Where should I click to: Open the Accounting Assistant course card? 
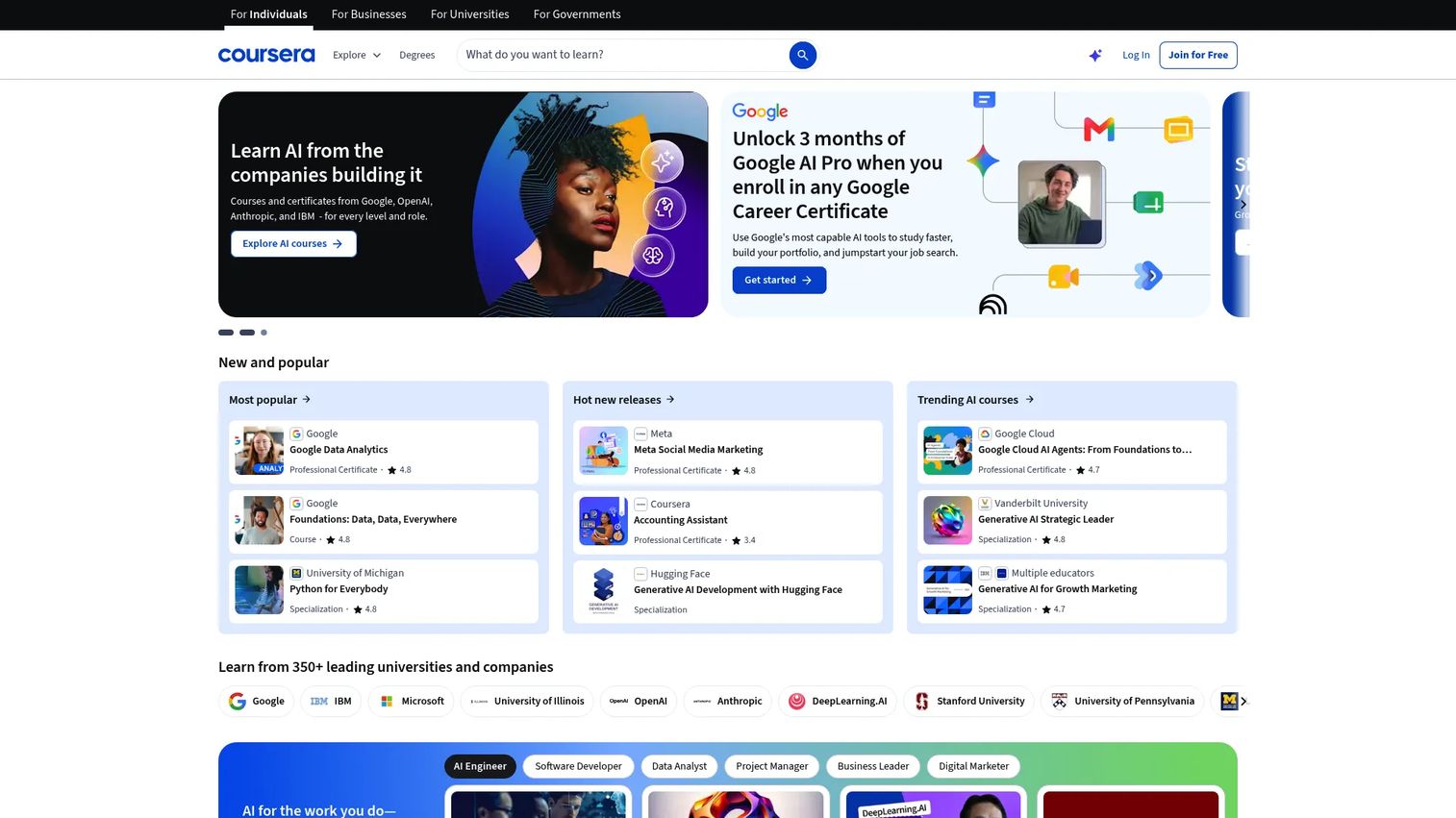click(x=728, y=522)
